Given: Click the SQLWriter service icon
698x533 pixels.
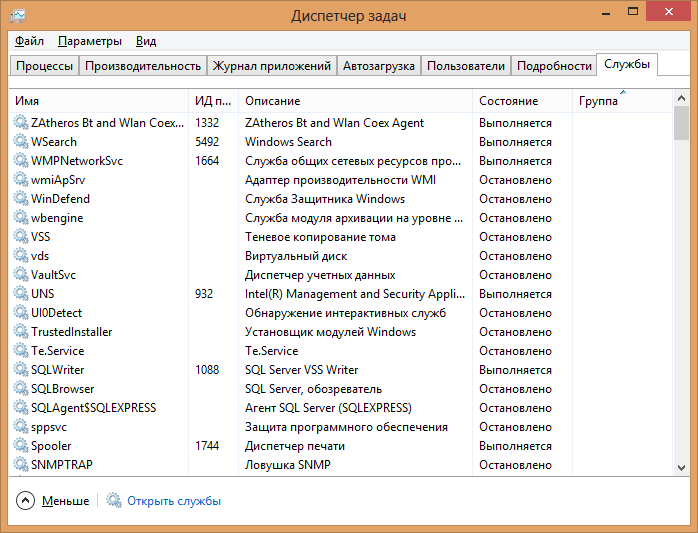Looking at the screenshot, I should (20, 370).
